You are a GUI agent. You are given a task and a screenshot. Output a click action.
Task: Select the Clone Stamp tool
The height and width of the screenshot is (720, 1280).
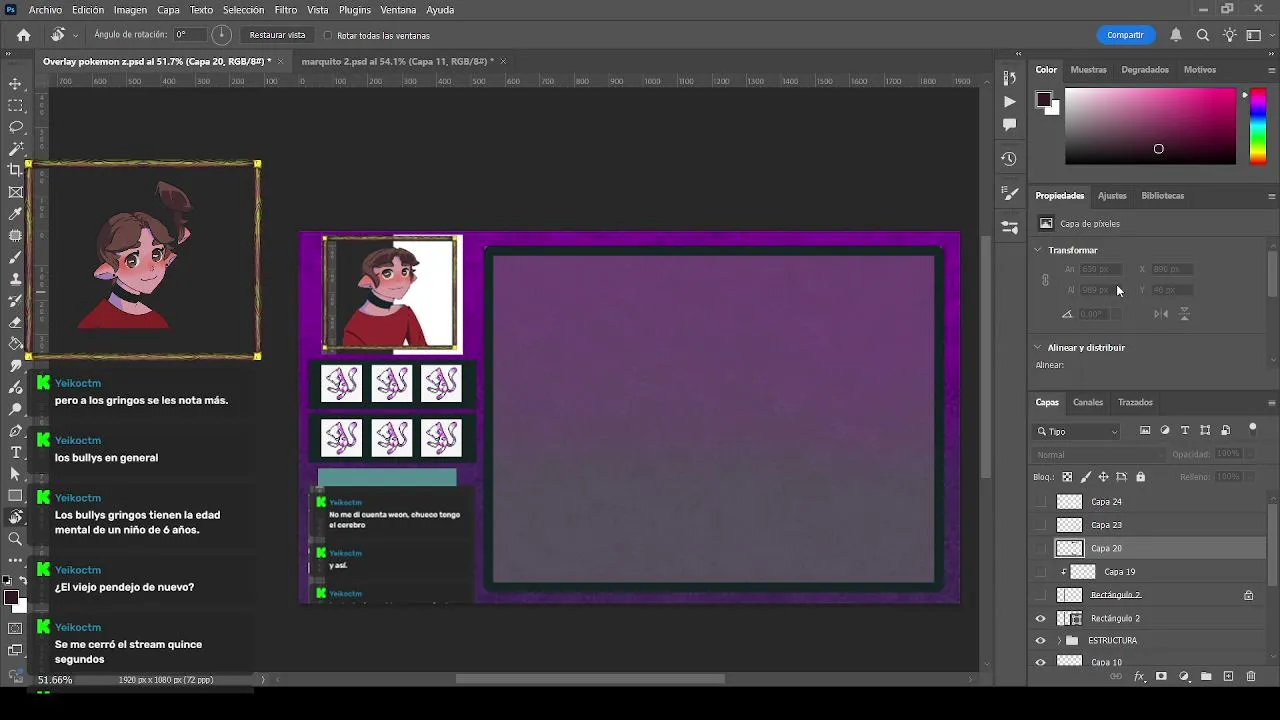tap(15, 279)
